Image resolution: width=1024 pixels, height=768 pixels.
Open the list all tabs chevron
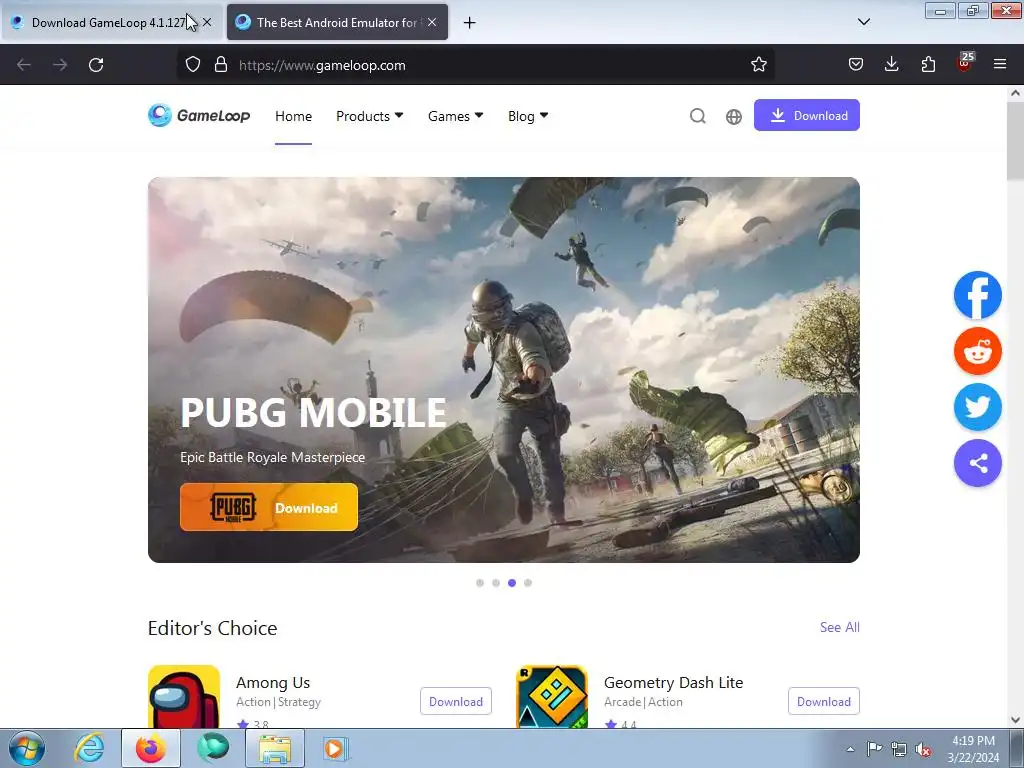(863, 22)
